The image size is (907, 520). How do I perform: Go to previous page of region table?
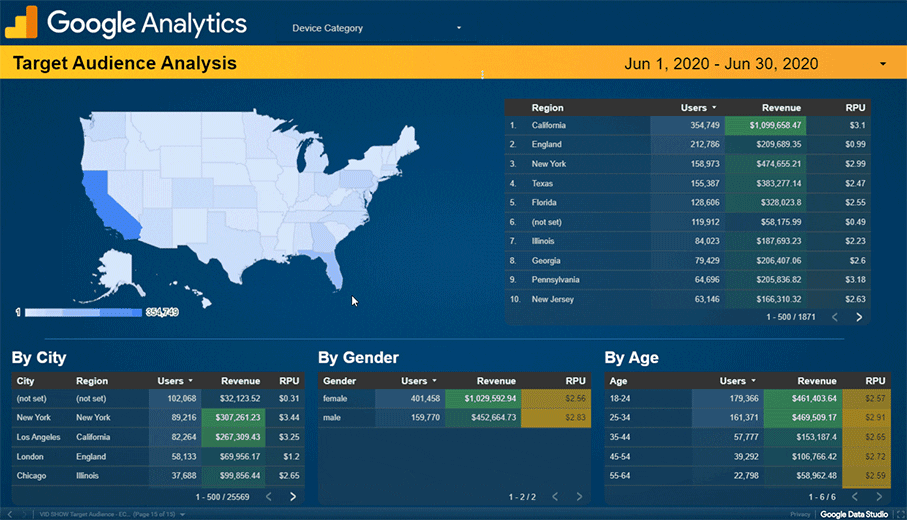point(835,317)
